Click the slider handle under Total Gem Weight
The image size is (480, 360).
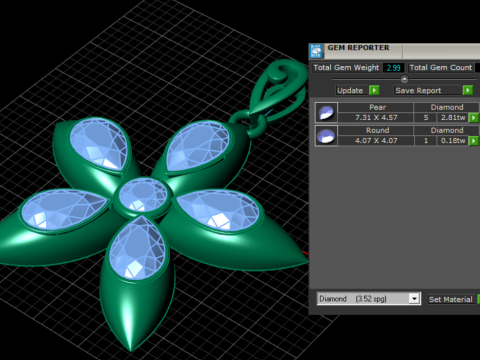coord(404,79)
